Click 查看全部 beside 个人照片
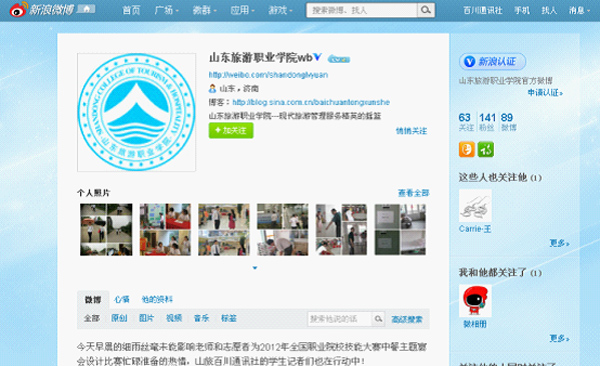Image resolution: width=600 pixels, height=366 pixels. click(x=413, y=193)
